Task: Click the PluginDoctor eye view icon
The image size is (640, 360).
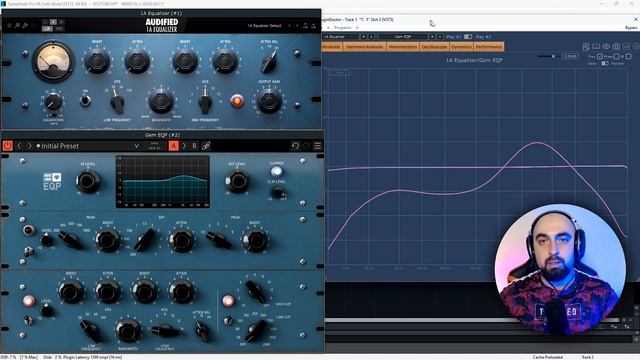Action: [x=606, y=47]
